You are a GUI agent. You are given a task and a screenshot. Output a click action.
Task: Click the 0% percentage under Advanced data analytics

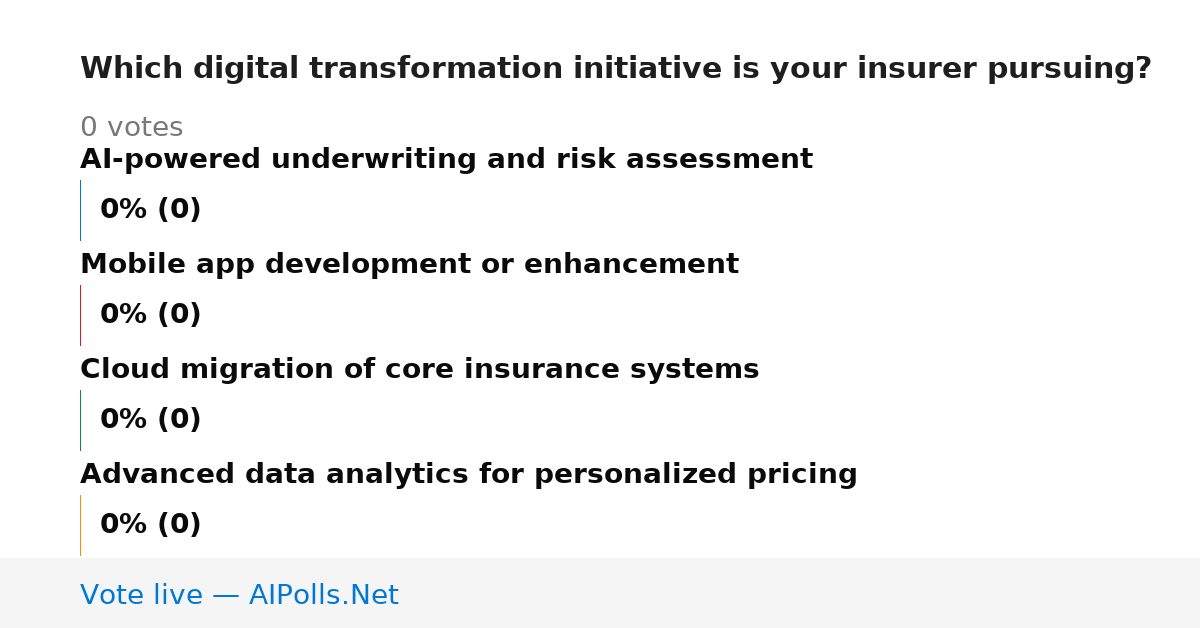124,525
